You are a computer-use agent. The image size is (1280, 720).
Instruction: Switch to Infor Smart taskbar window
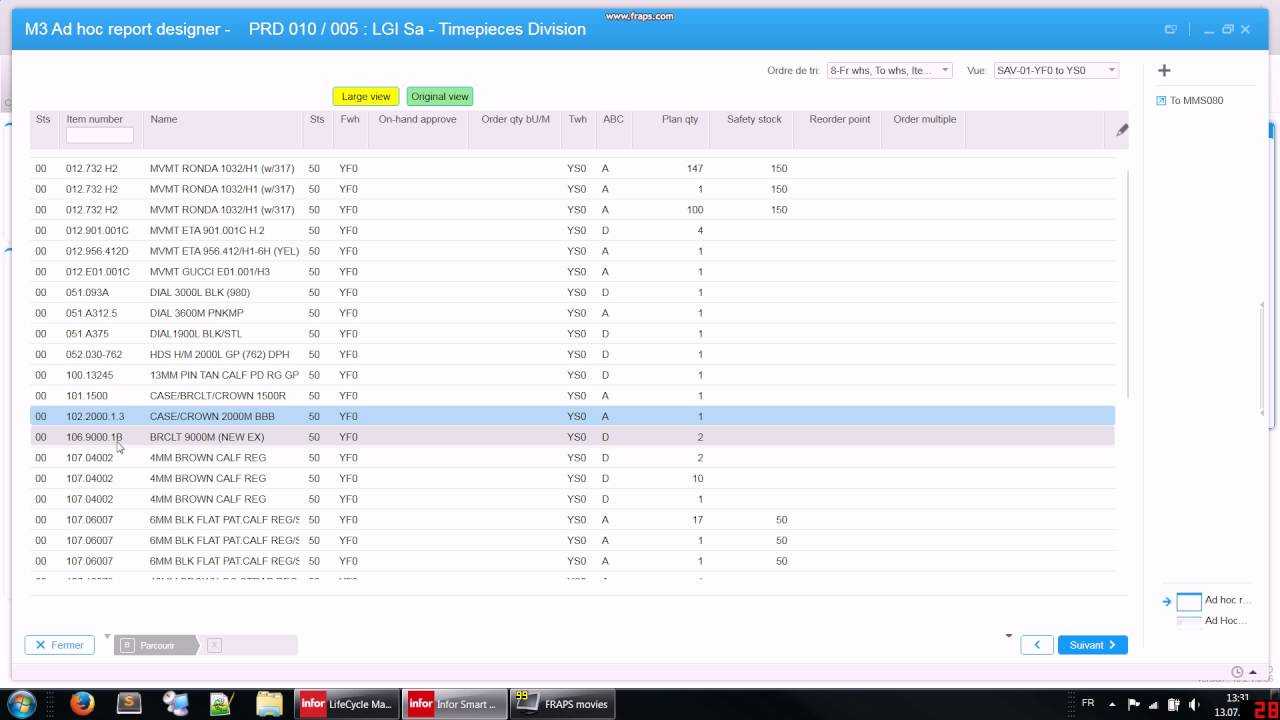pyautogui.click(x=455, y=704)
